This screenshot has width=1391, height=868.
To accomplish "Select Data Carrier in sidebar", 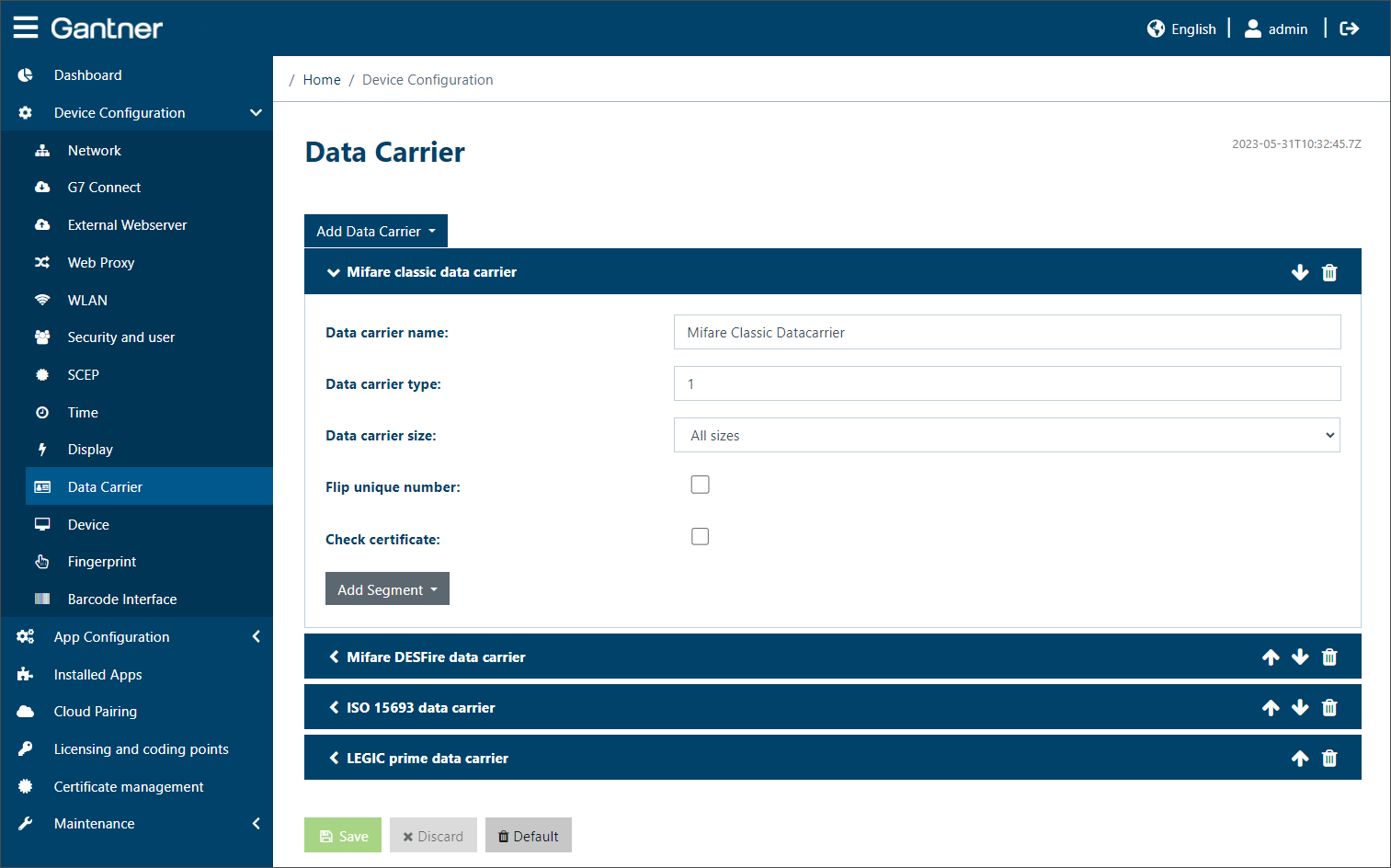I will 149,486.
